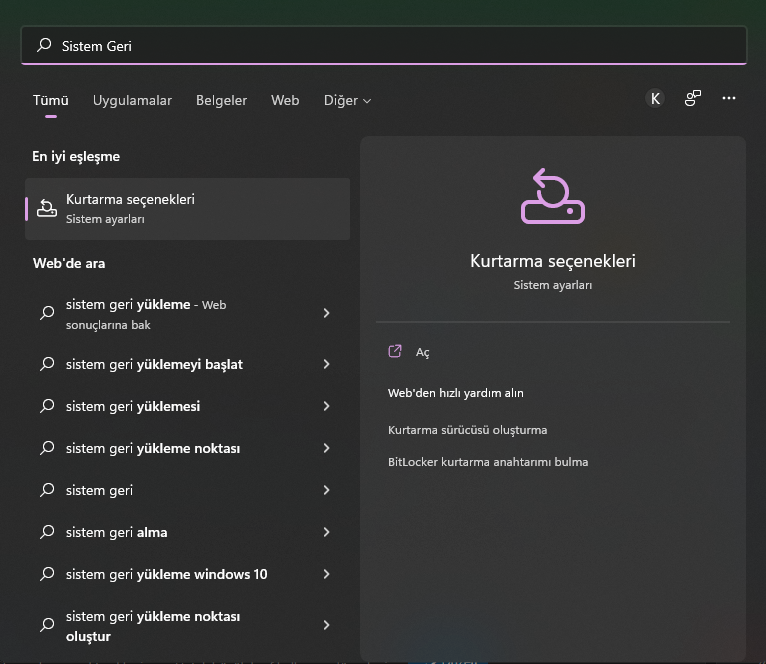The image size is (766, 664).
Task: Expand arrow for 'sistem geri yükleme noktası'
Action: click(326, 448)
